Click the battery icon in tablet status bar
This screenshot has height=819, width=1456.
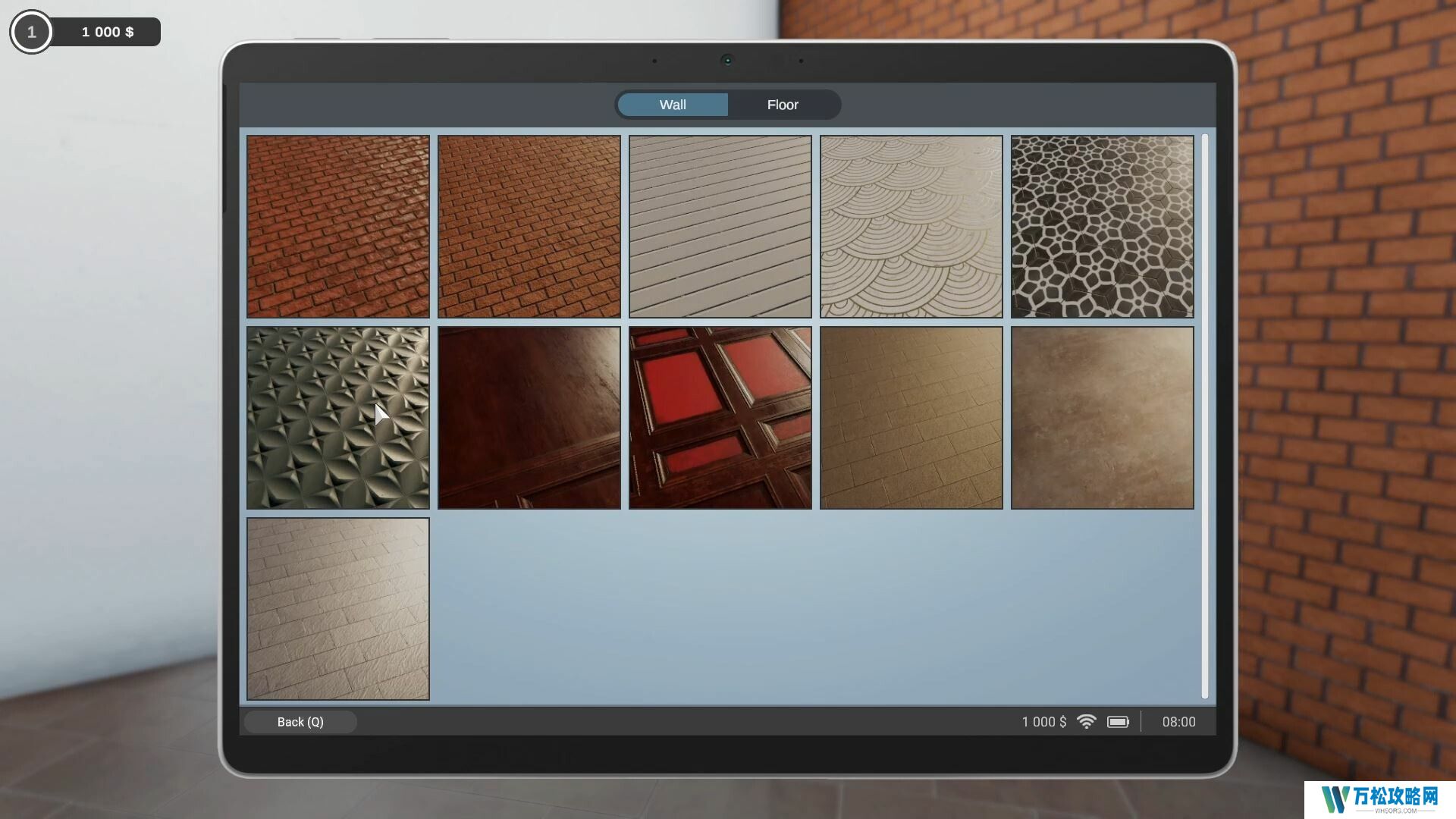click(x=1118, y=722)
